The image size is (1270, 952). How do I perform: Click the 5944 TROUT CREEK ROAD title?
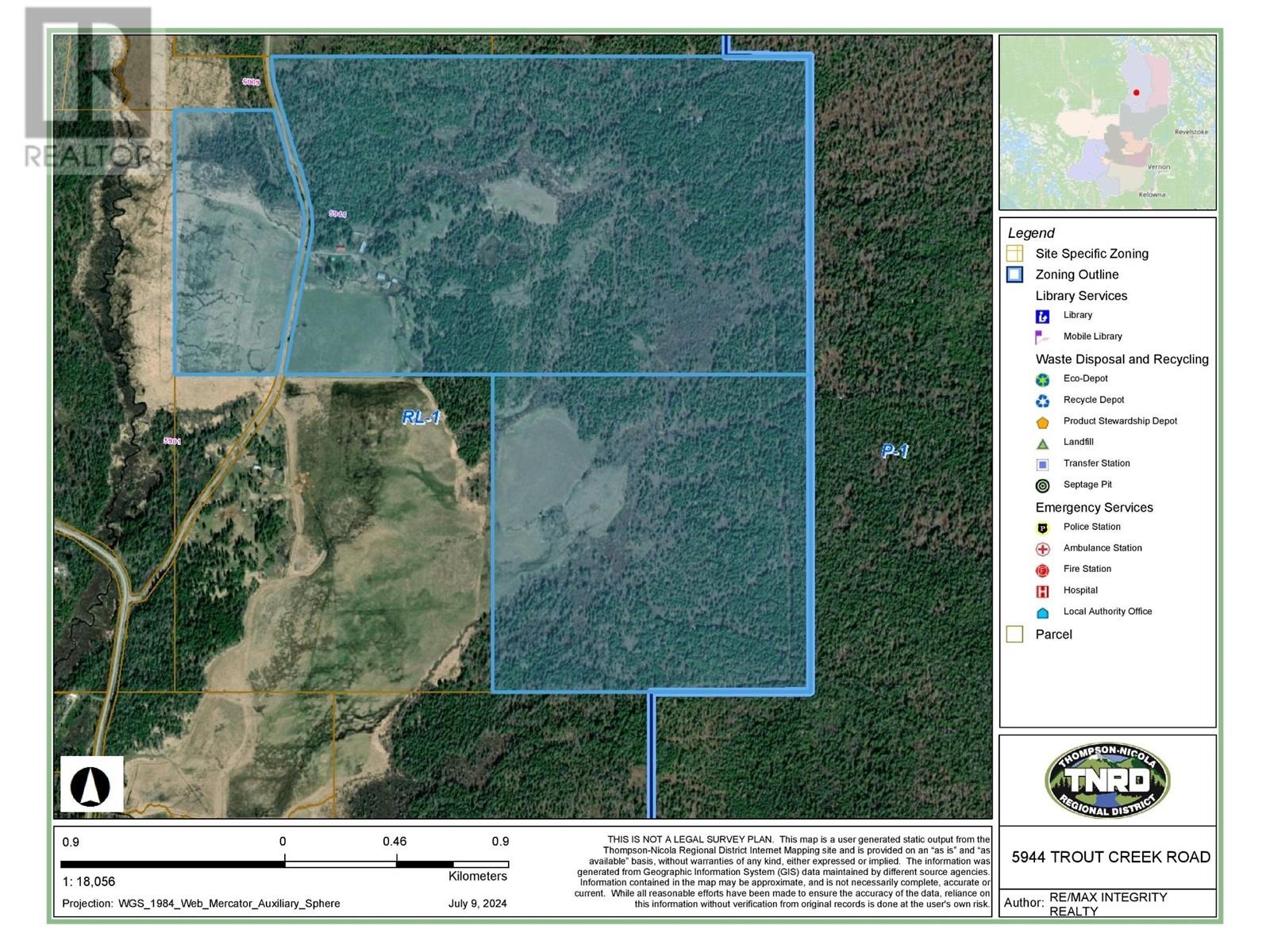point(1110,858)
